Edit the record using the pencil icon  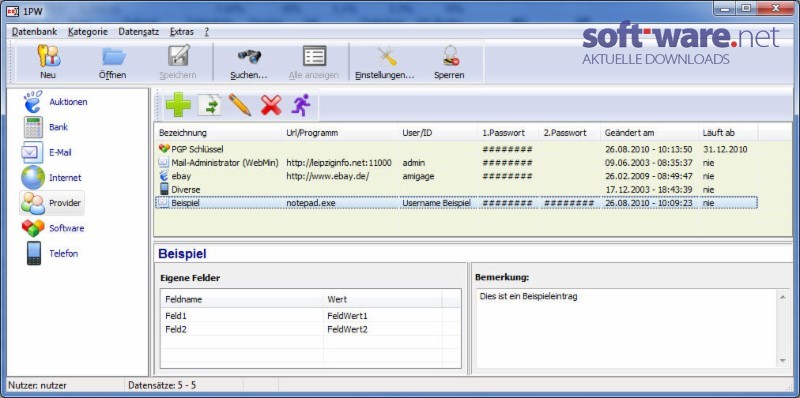(239, 105)
